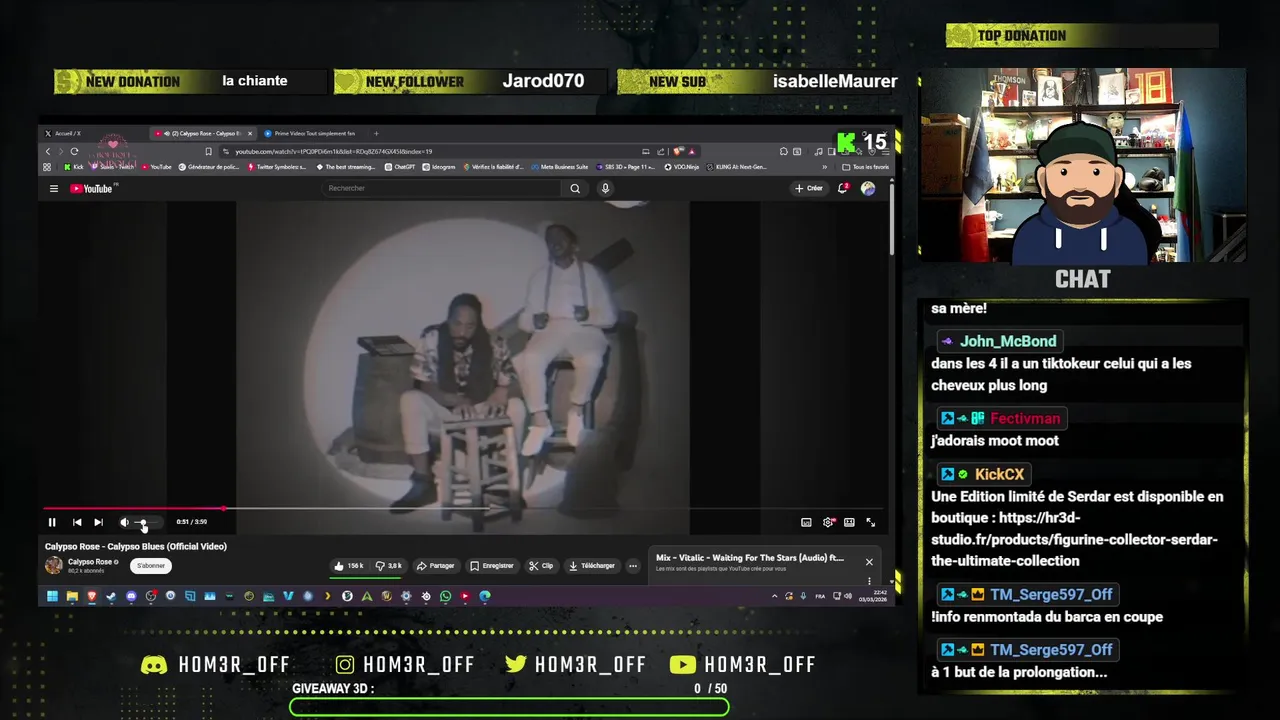The height and width of the screenshot is (720, 1280).
Task: Adjust the YouTube volume slider
Action: click(146, 522)
